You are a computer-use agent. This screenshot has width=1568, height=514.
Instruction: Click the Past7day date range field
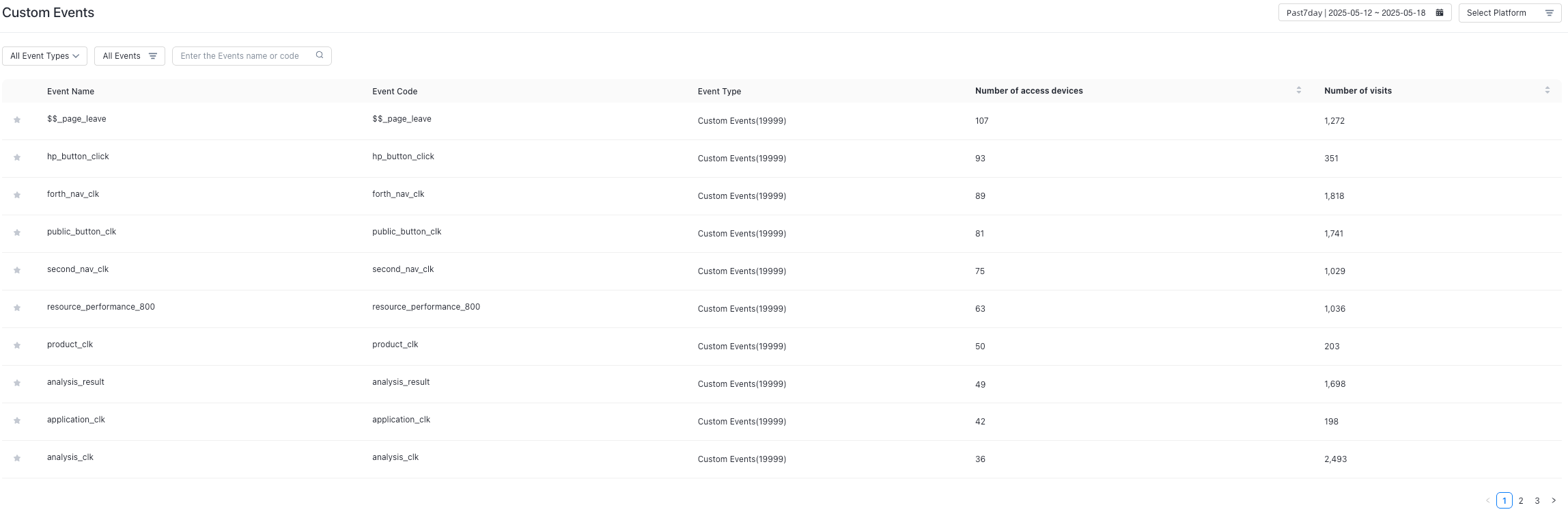(x=1356, y=13)
